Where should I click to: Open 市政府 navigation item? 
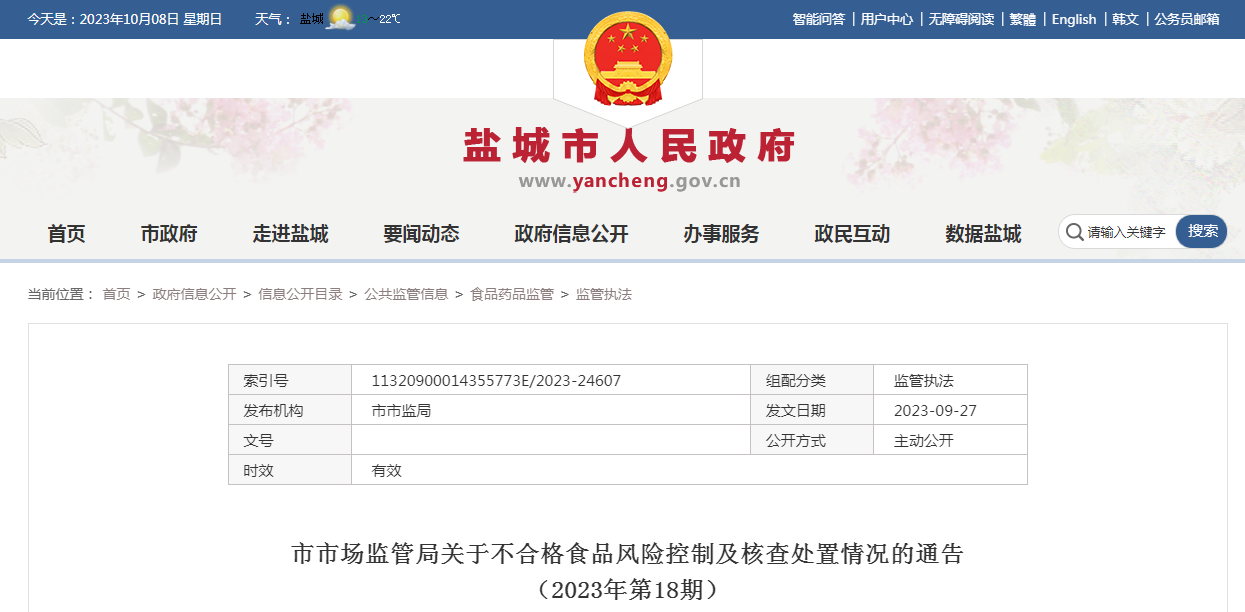tap(169, 234)
